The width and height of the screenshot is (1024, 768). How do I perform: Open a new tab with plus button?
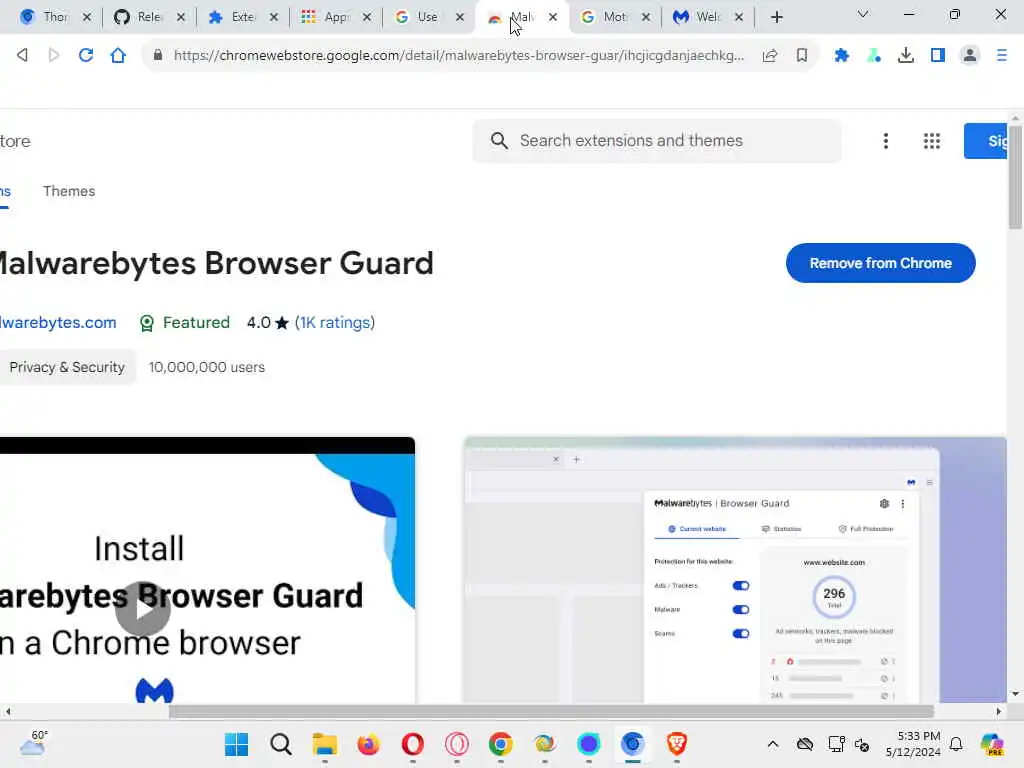pyautogui.click(x=776, y=17)
